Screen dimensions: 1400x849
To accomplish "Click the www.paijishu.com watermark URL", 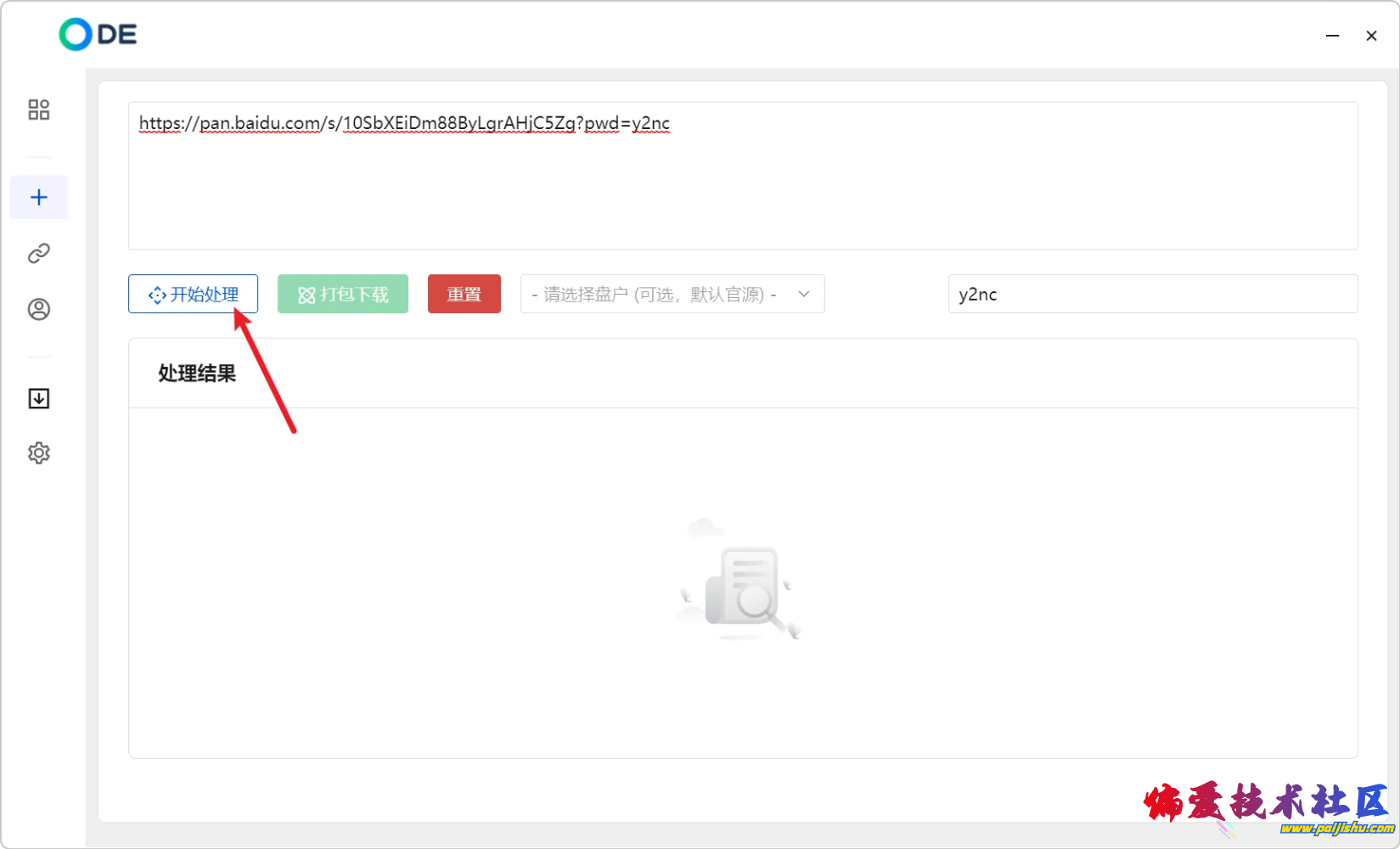I will click(x=1336, y=829).
